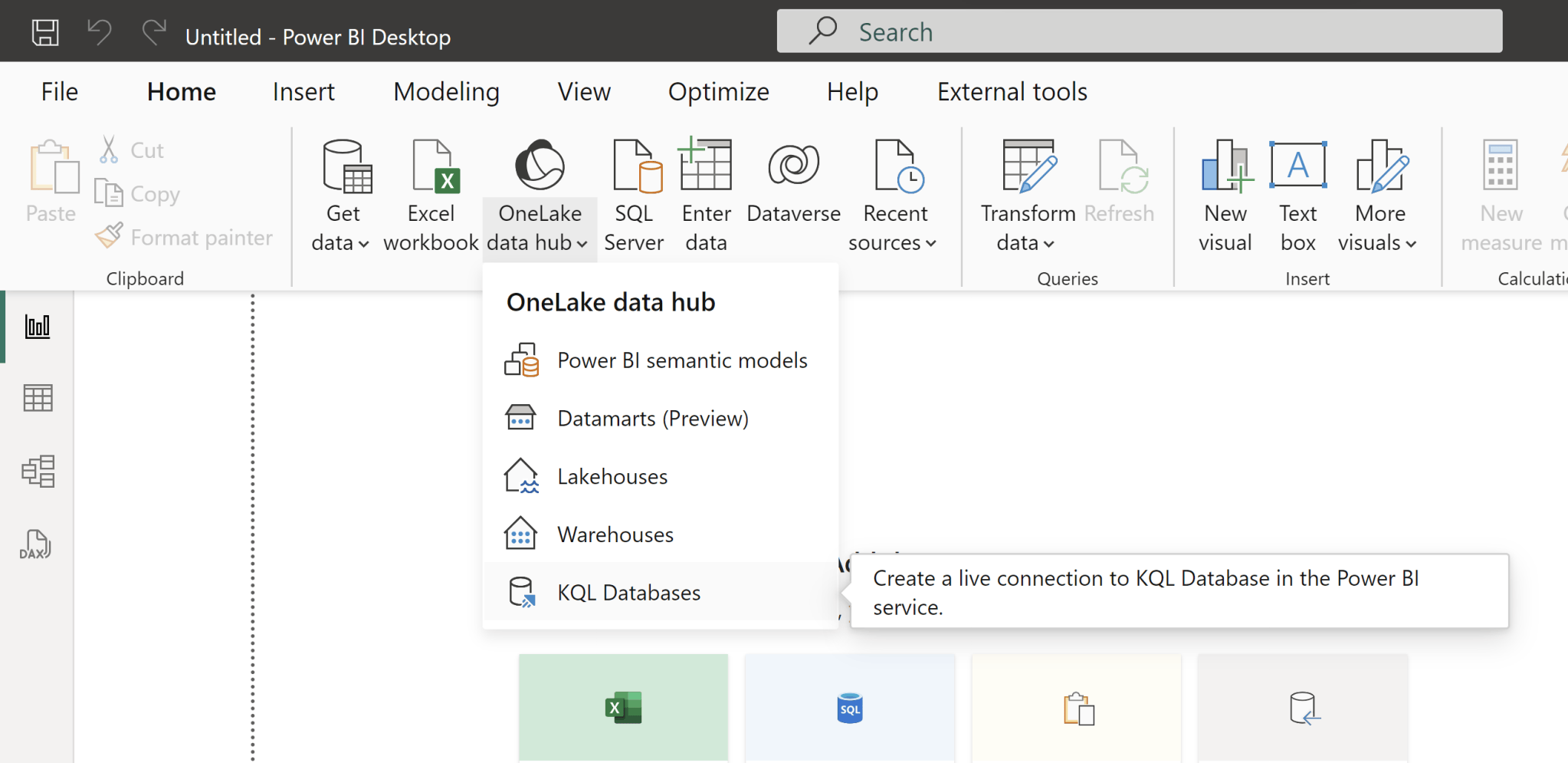Switch to Report view in left sidebar
The height and width of the screenshot is (763, 1568).
tap(38, 327)
